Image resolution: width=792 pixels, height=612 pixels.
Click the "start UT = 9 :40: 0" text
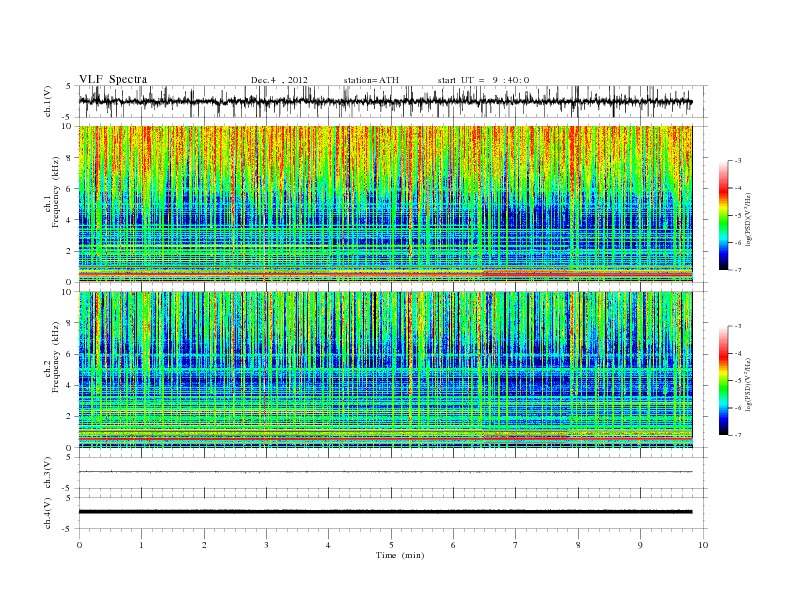483,80
